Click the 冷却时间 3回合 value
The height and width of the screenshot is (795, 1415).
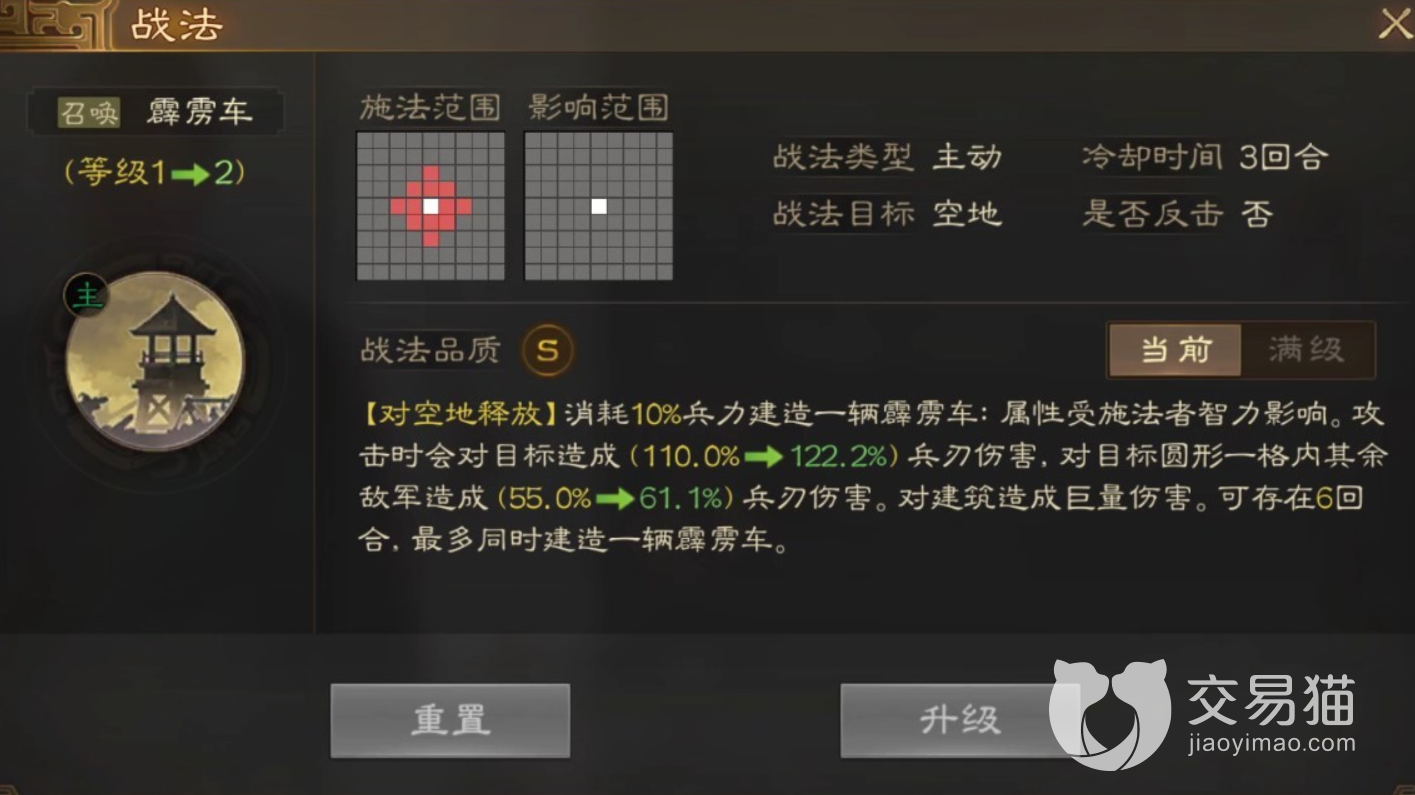[x=1283, y=157]
